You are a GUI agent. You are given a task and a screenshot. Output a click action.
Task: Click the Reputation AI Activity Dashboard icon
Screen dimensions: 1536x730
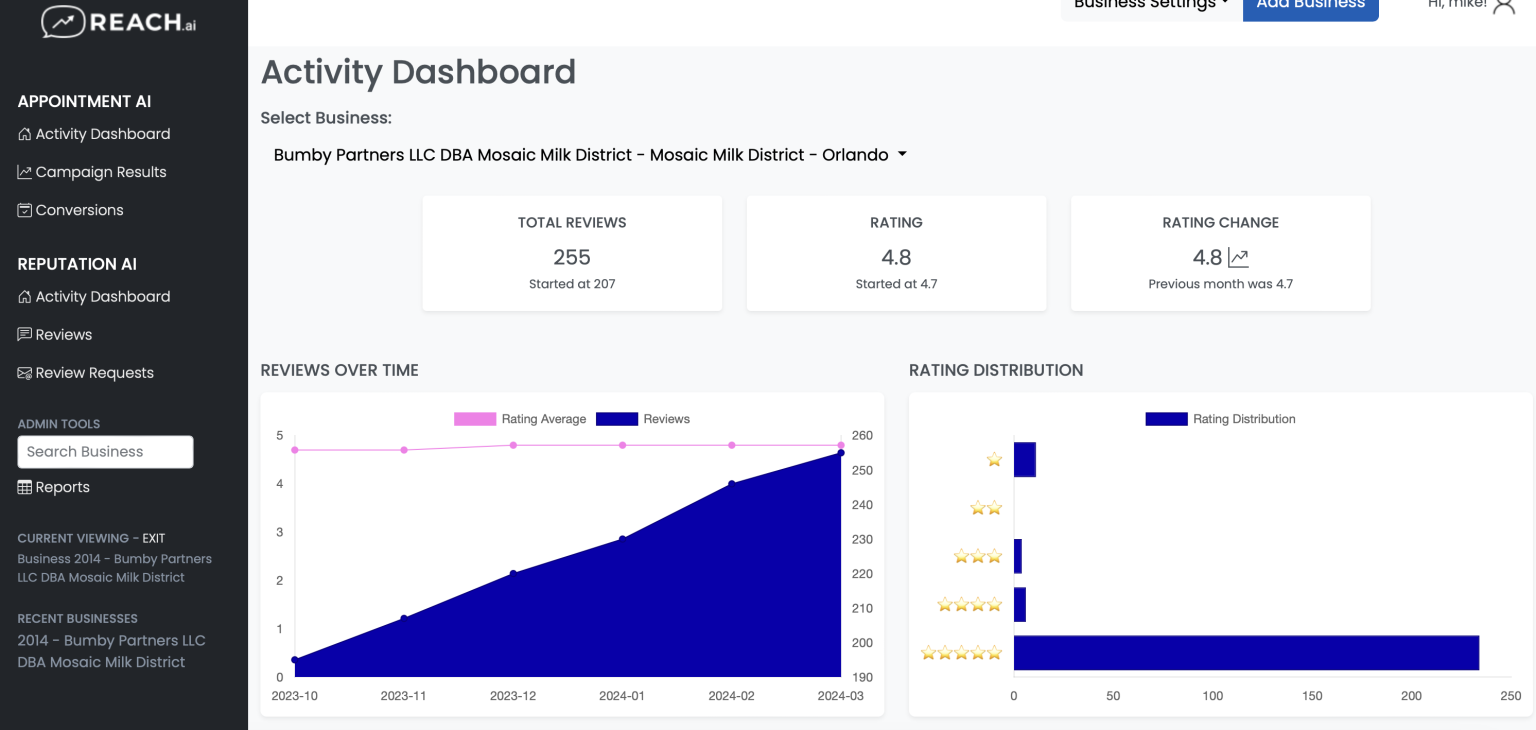tap(23, 296)
